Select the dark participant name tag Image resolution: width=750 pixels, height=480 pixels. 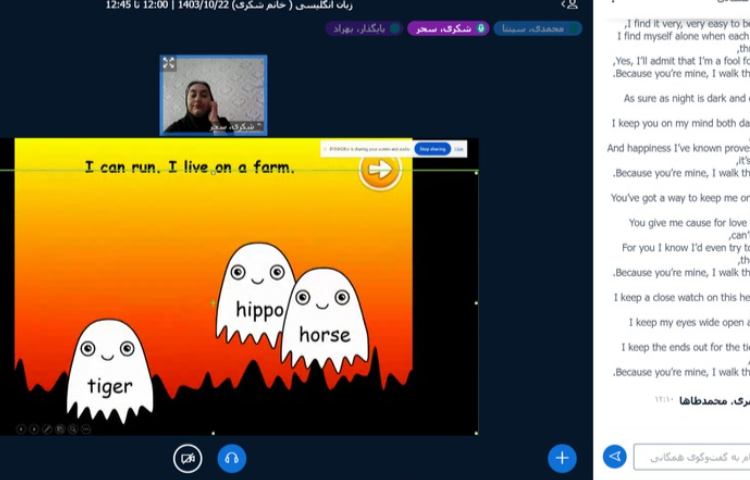364,28
